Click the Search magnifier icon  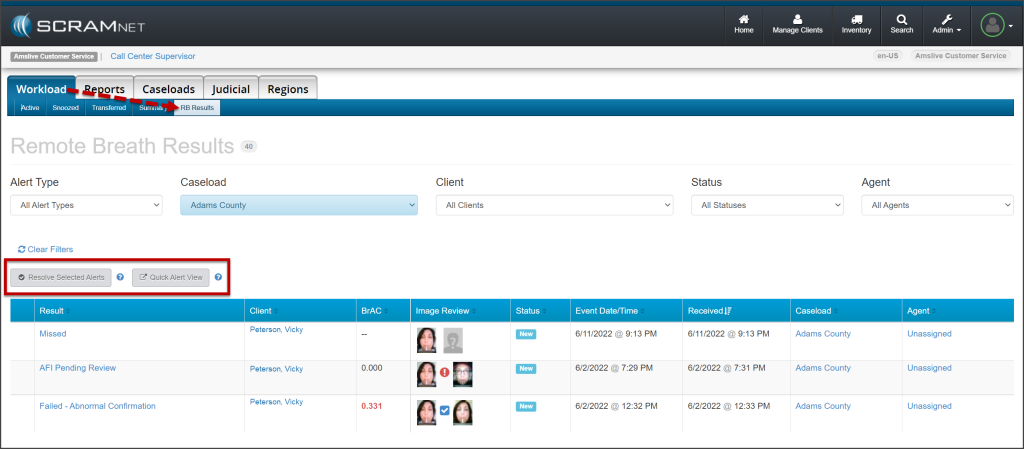coord(901,23)
